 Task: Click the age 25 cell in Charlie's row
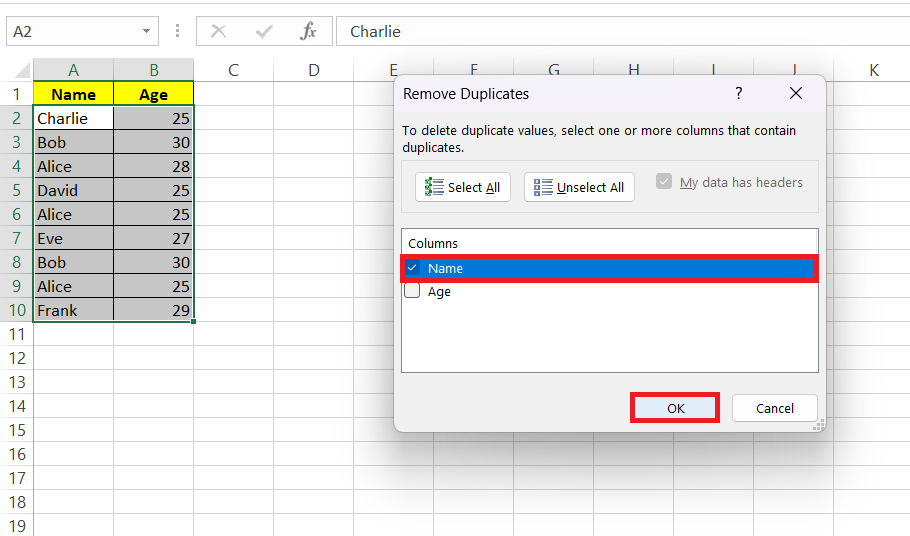[154, 118]
